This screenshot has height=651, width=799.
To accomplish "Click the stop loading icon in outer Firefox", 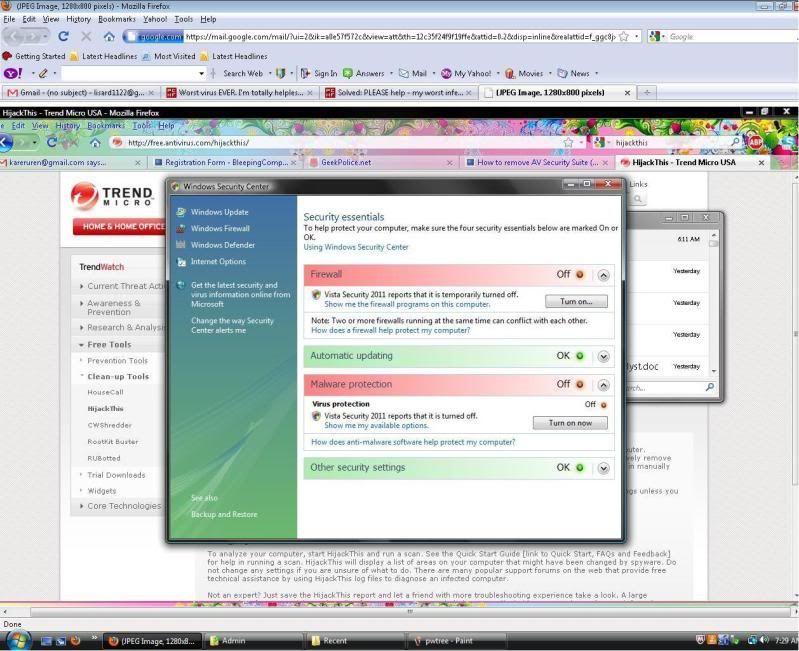I will pyautogui.click(x=86, y=36).
